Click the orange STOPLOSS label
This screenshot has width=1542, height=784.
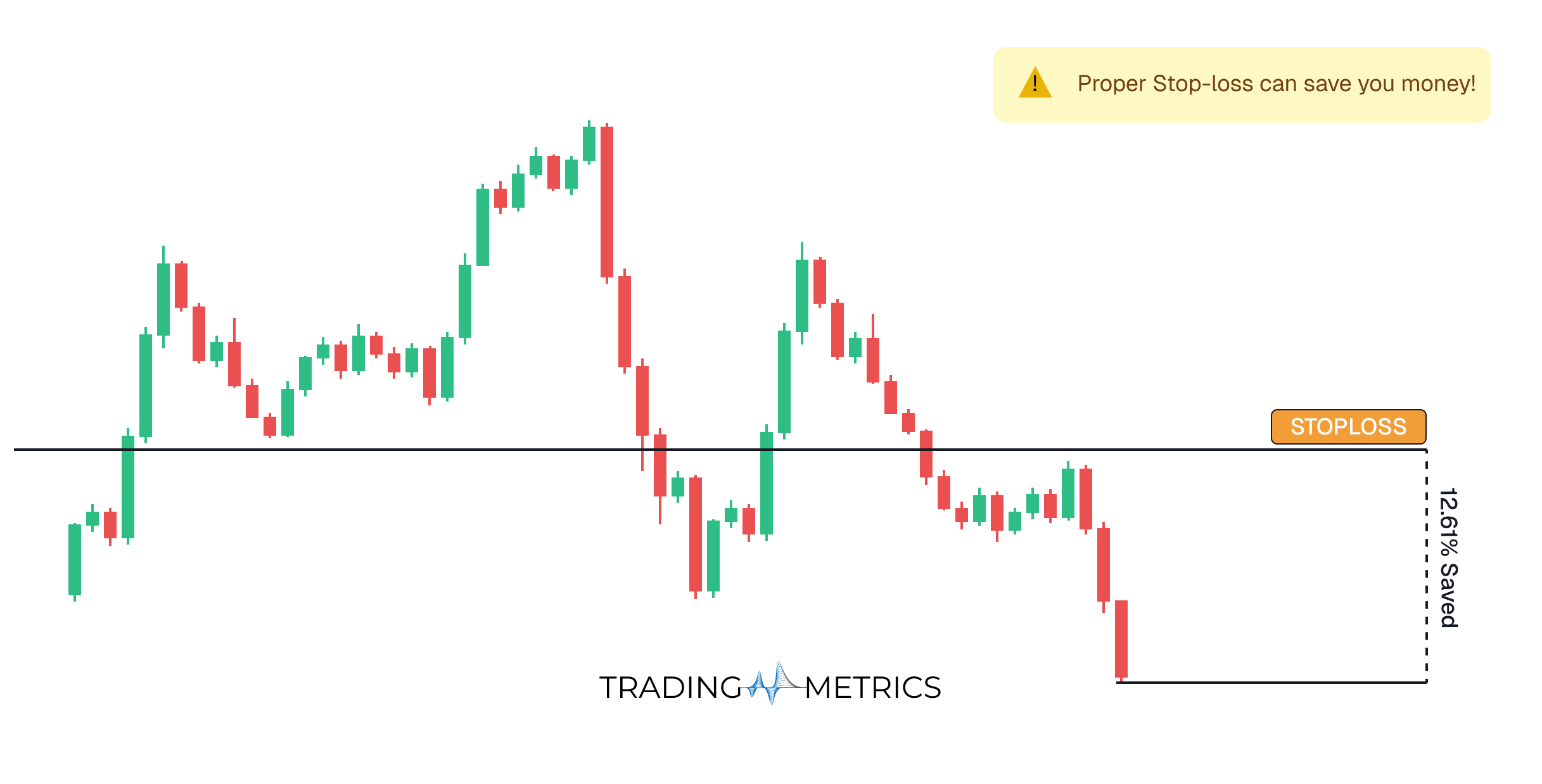point(1348,427)
